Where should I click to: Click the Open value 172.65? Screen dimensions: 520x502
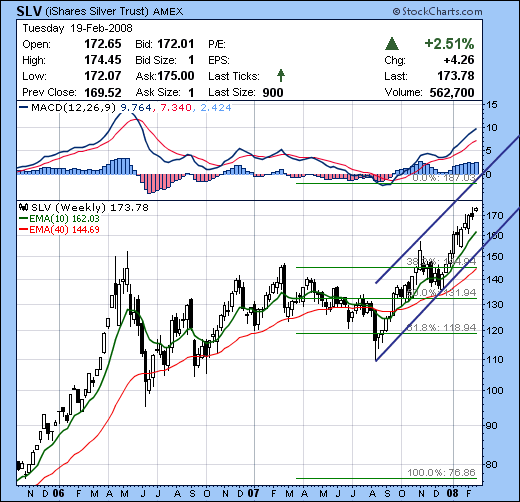(103, 44)
